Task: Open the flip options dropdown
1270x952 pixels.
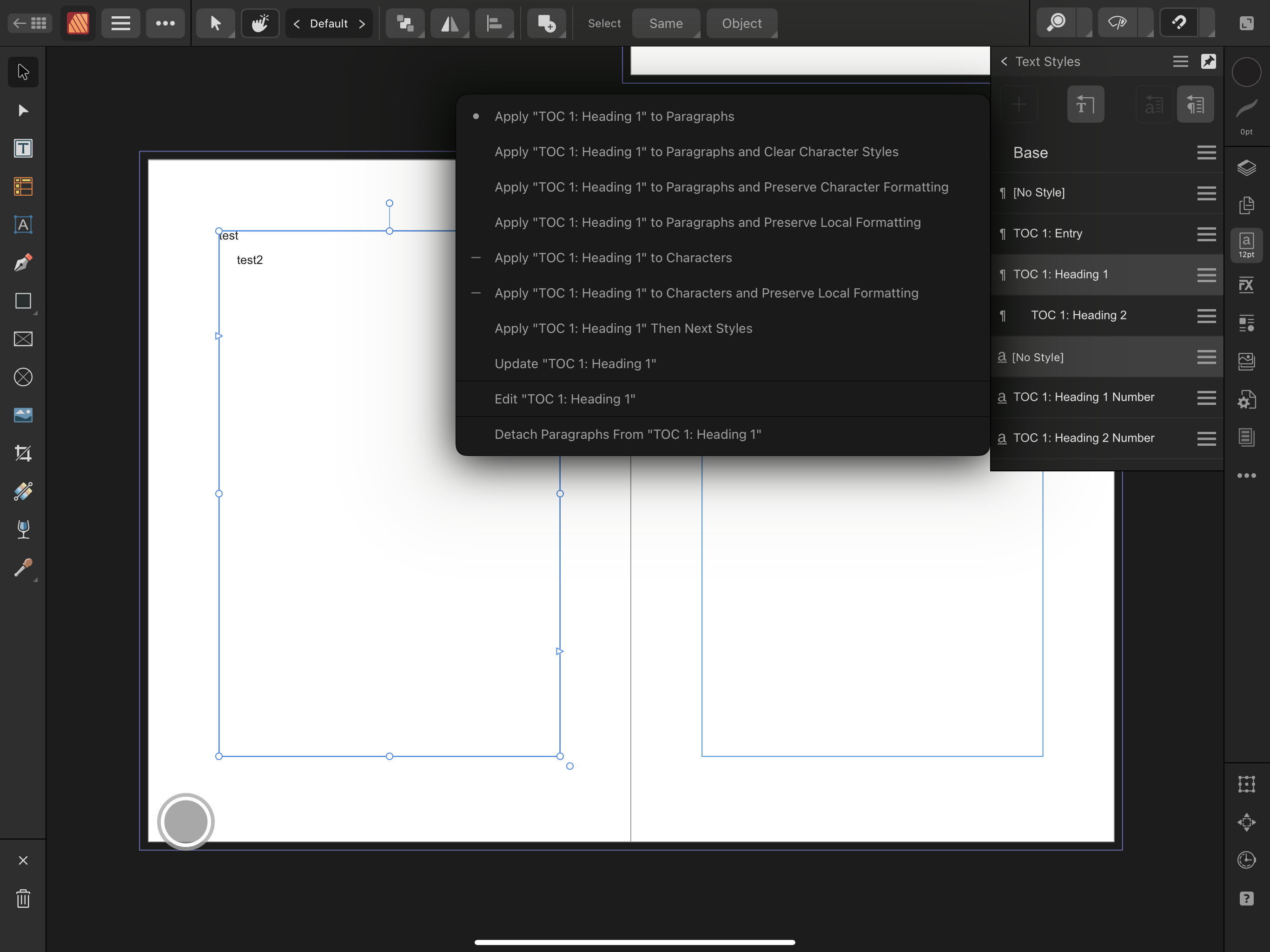Action: [450, 24]
